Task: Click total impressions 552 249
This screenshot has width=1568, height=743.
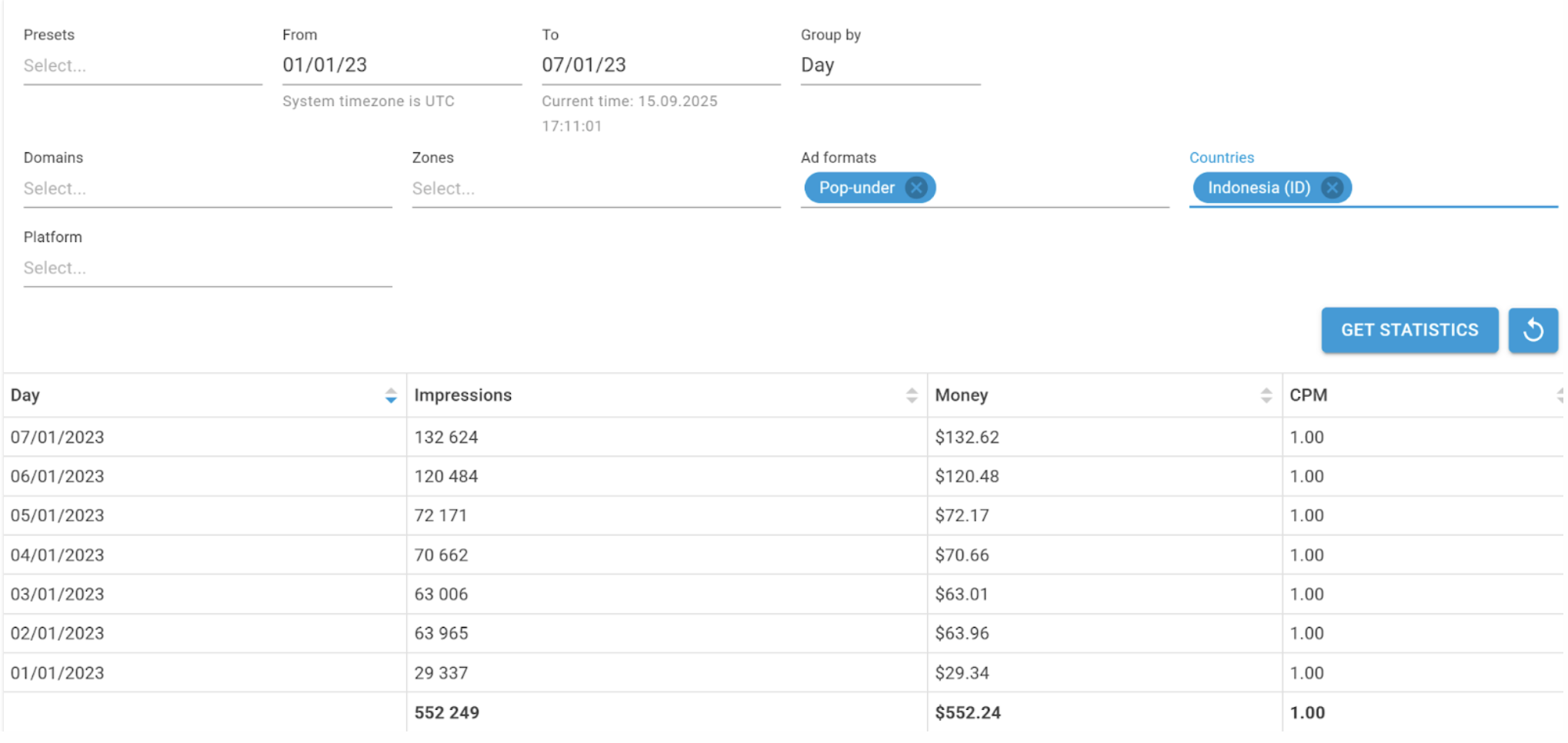Action: coord(447,713)
